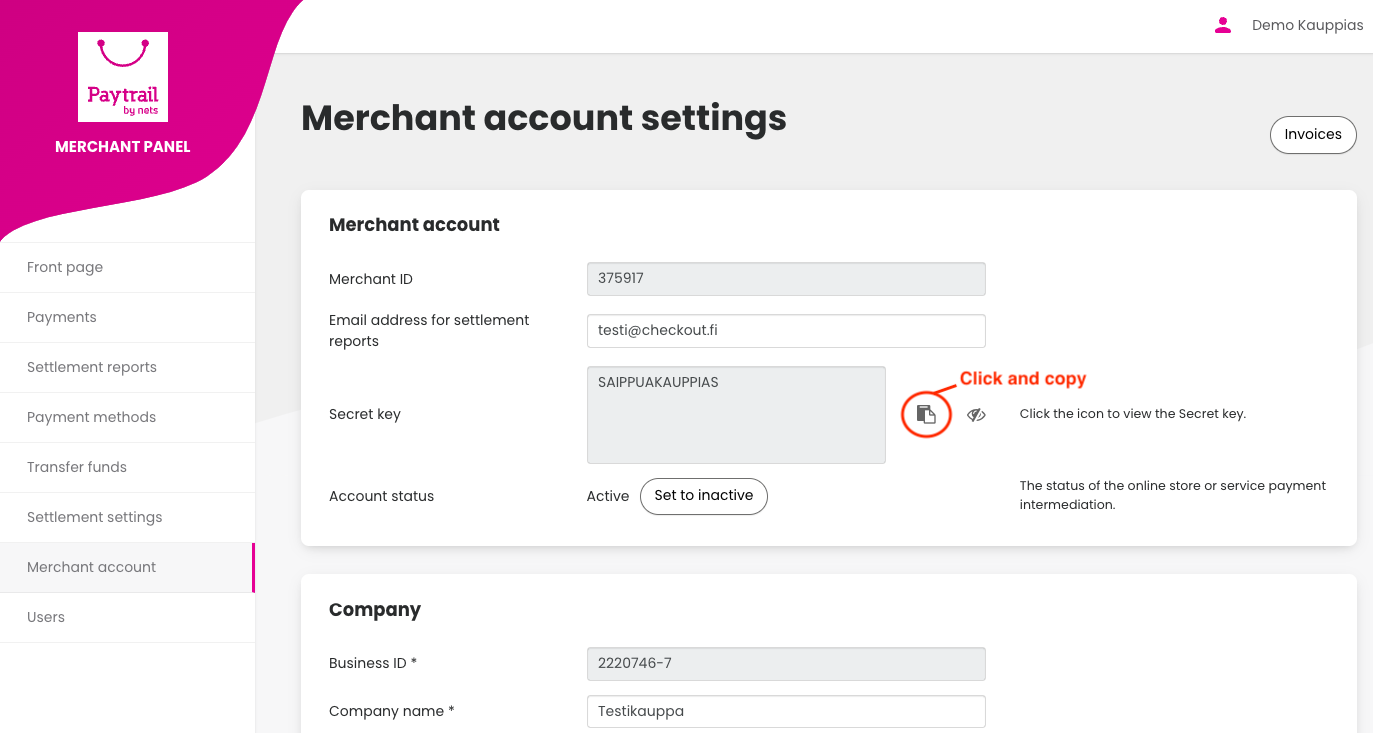Open Settlement settings

tap(127, 517)
